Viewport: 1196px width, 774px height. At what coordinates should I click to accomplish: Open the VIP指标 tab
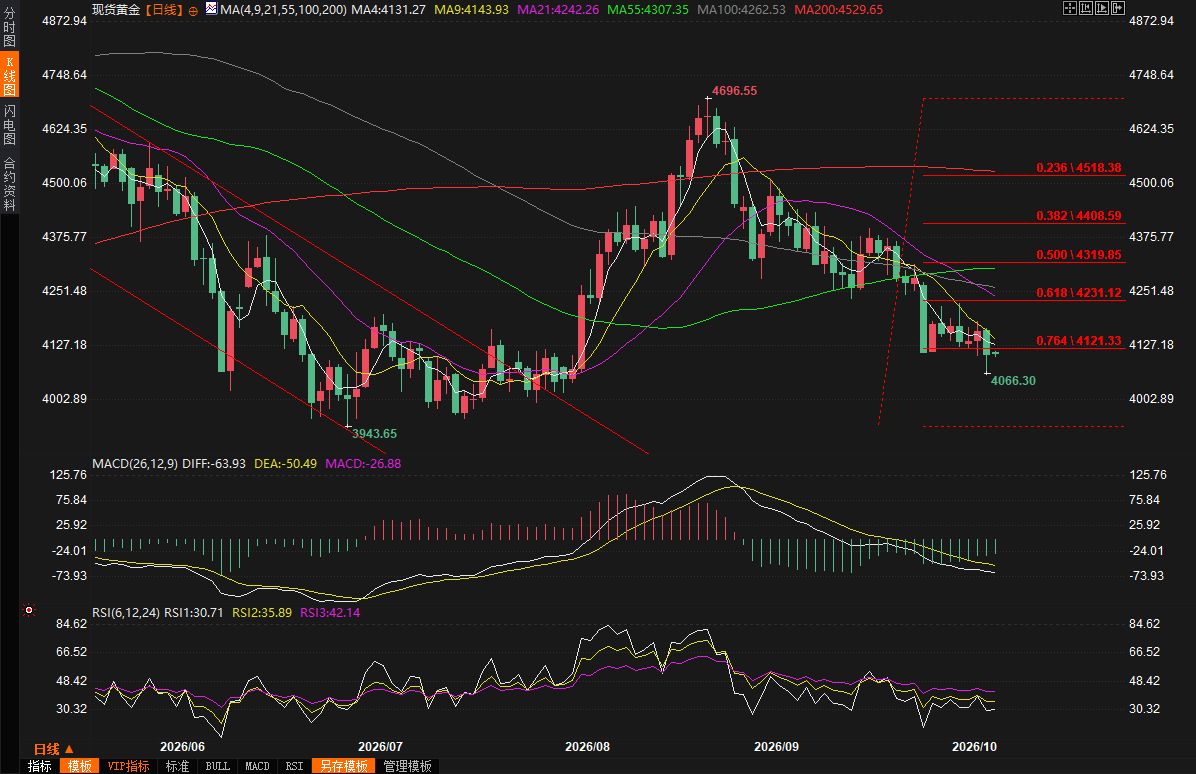[128, 766]
